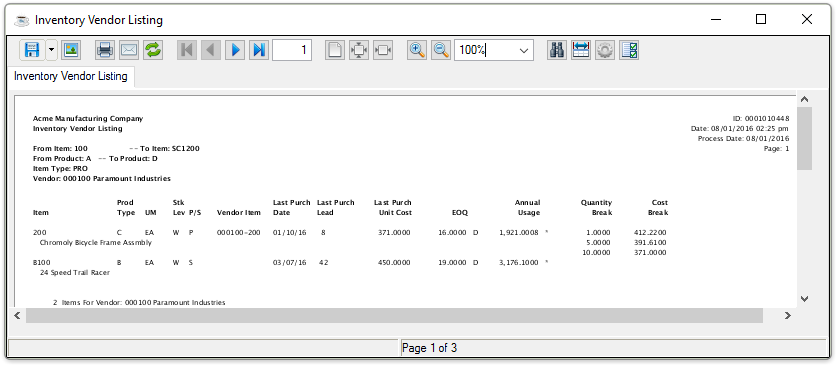Email the report via envelope icon

tap(129, 50)
